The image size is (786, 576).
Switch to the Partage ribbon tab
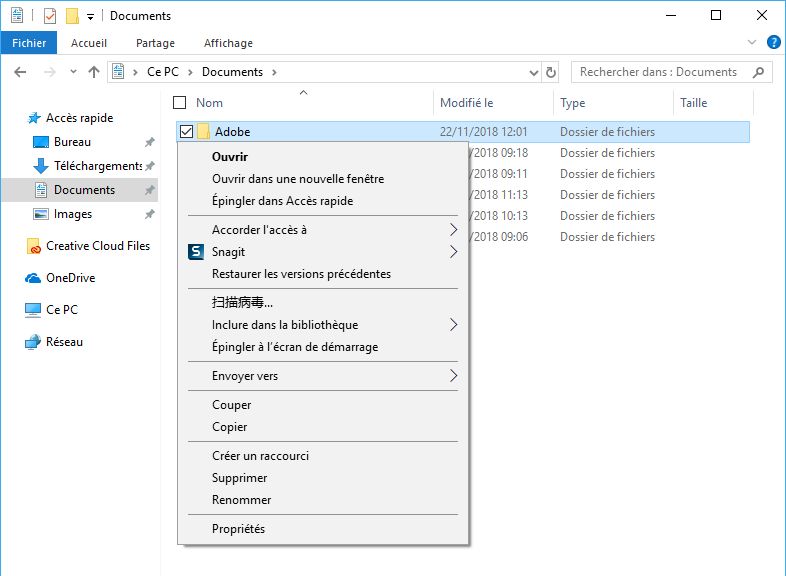coord(155,43)
